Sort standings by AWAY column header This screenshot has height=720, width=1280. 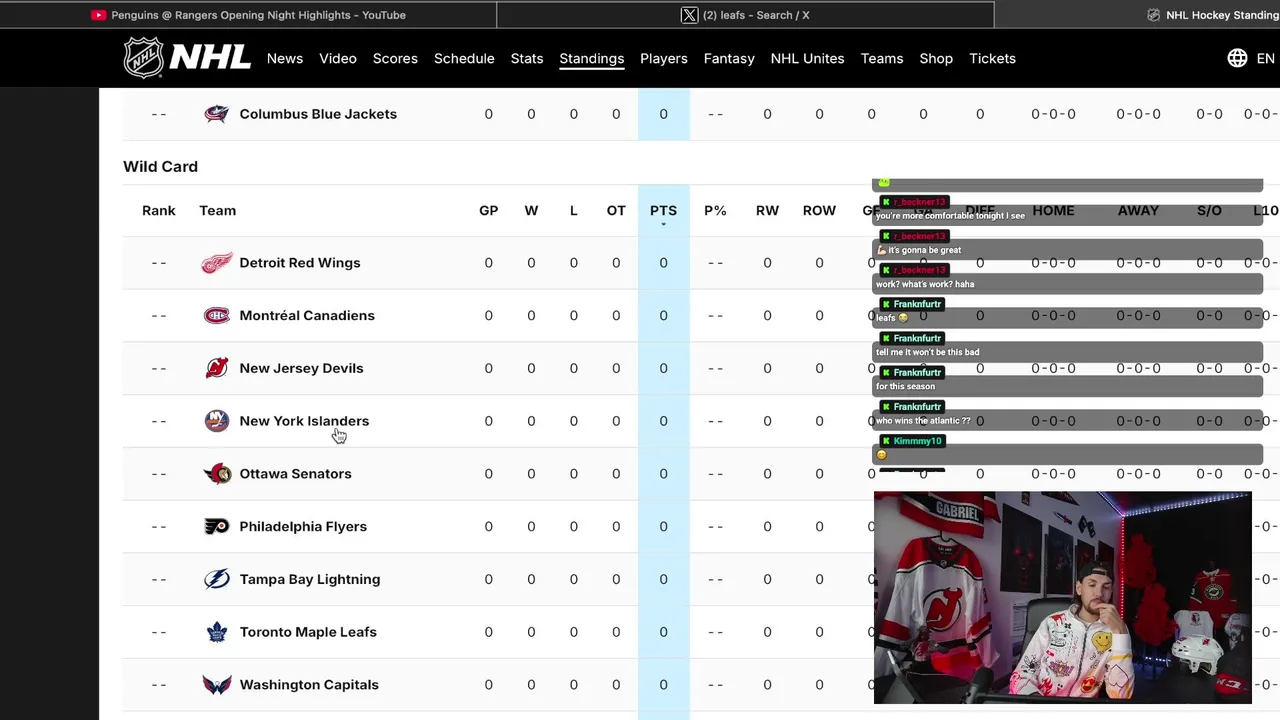[1138, 211]
